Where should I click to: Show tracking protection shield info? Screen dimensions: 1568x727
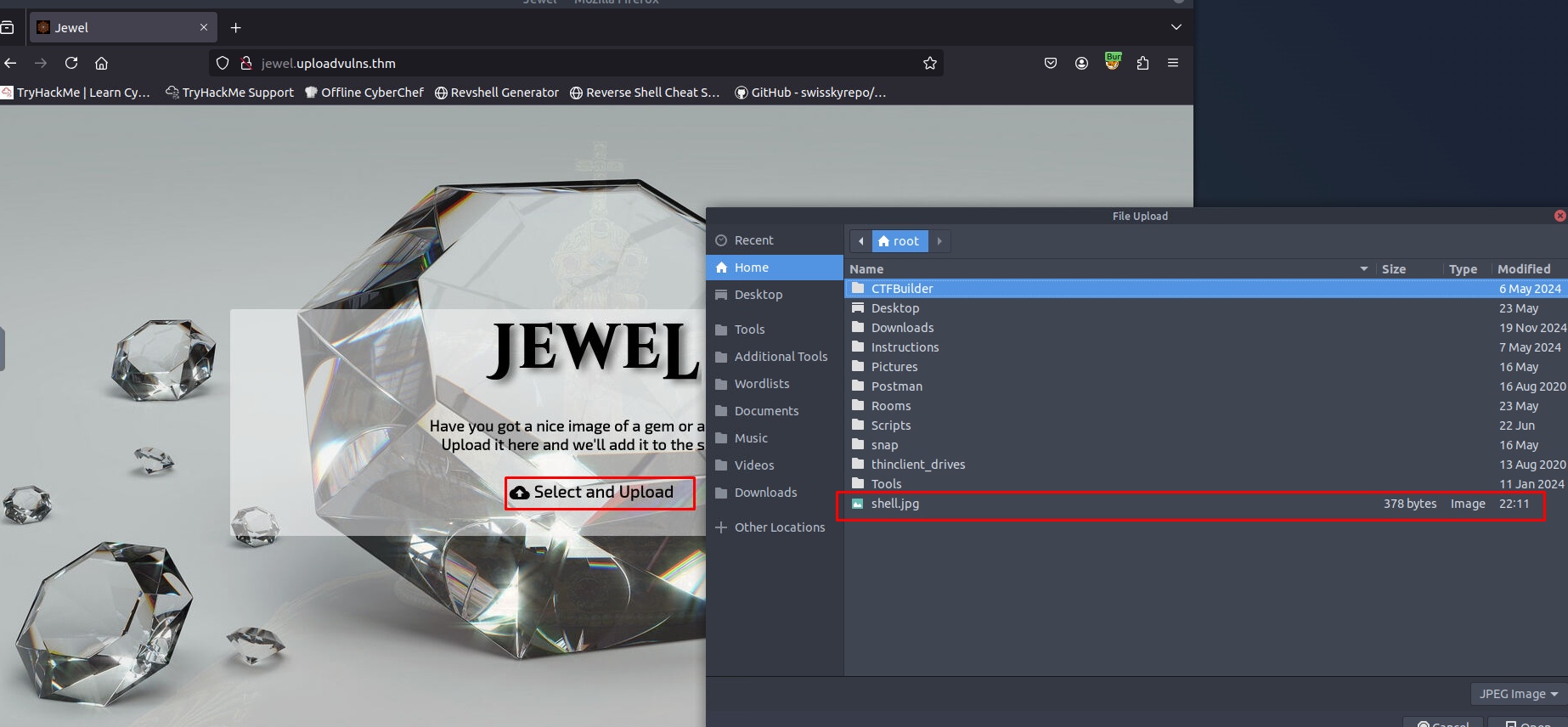[223, 63]
